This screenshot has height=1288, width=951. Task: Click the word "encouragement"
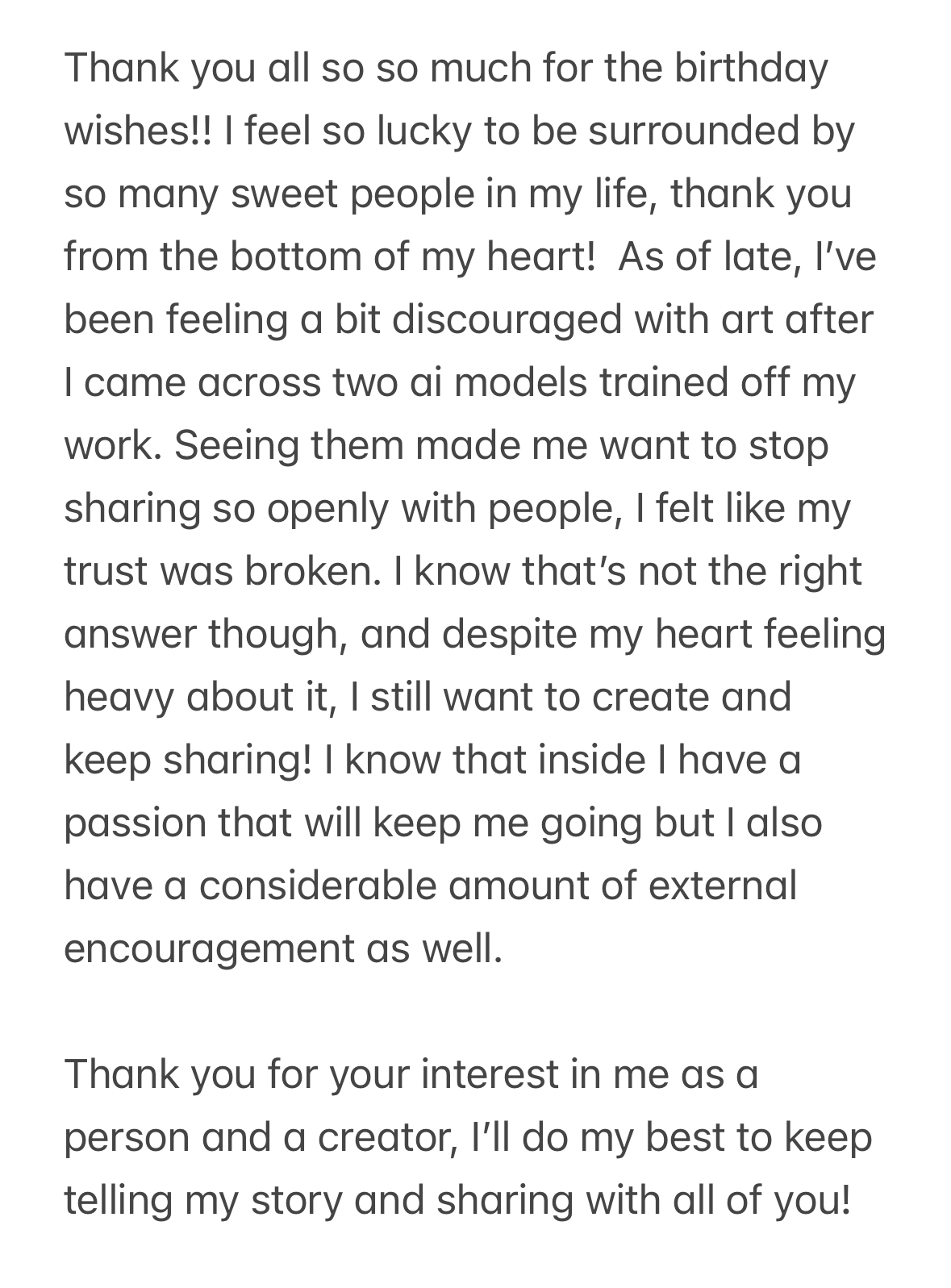click(208, 948)
